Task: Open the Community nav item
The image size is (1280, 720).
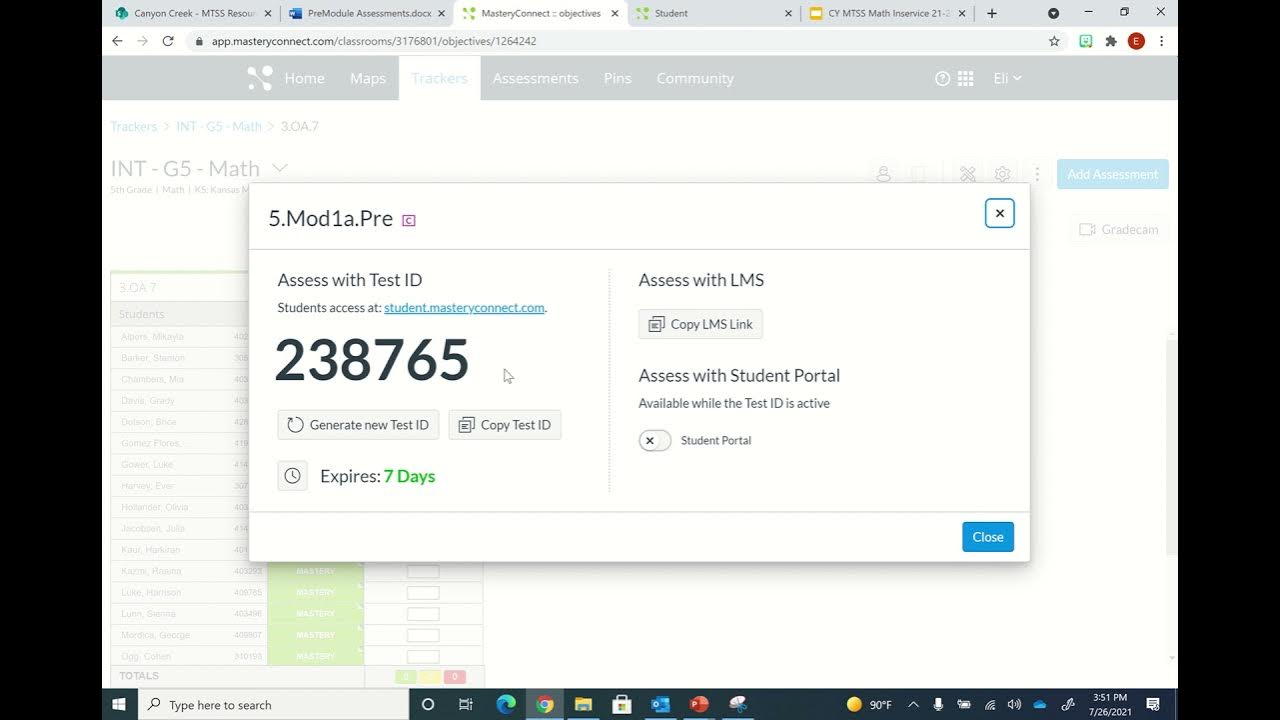Action: [x=695, y=78]
